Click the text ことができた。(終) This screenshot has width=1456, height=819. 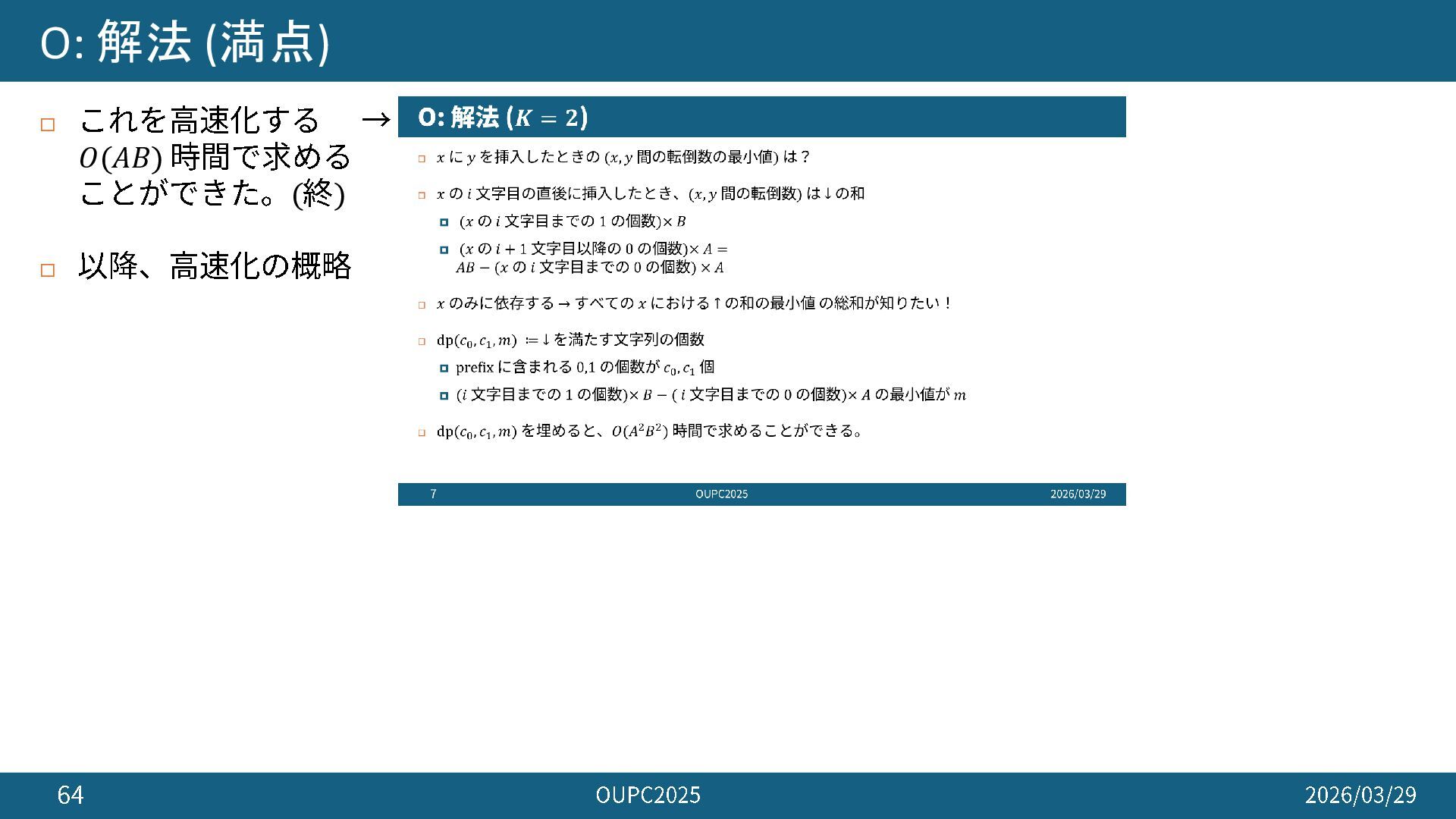[x=212, y=193]
